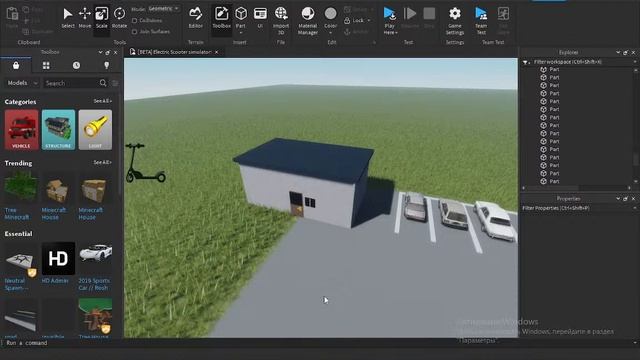The height and width of the screenshot is (360, 640).
Task: Switch Toolbox to the Marketplace bag tab
Action: pyautogui.click(x=16, y=65)
